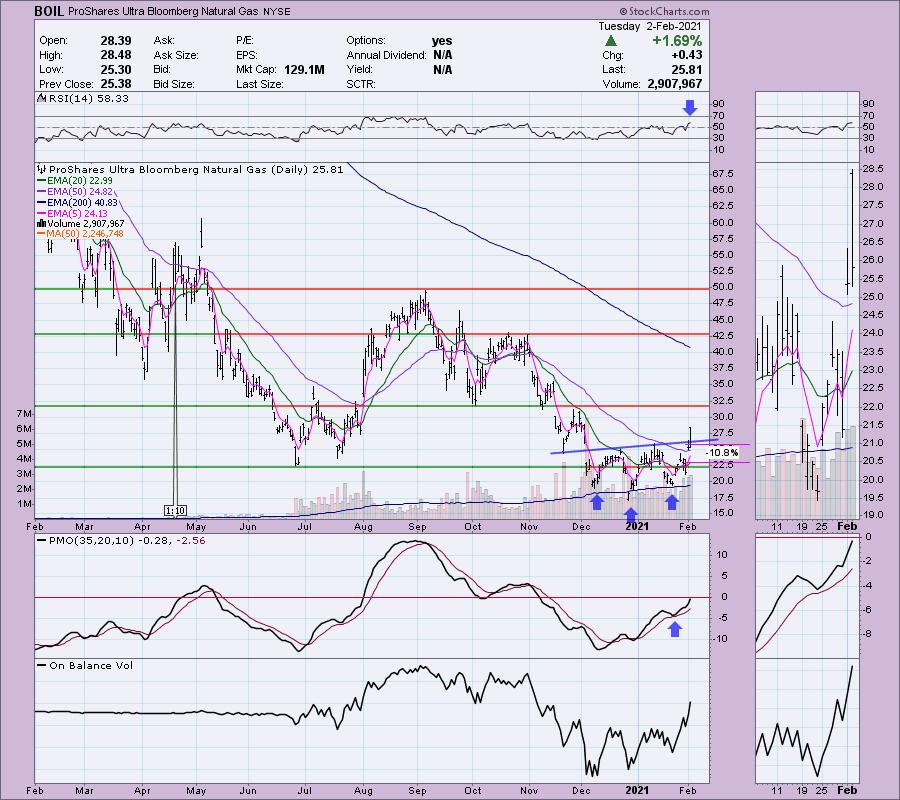Viewport: 900px width, 800px height.
Task: Click the orange MA(50) legend line marker
Action: 41,234
